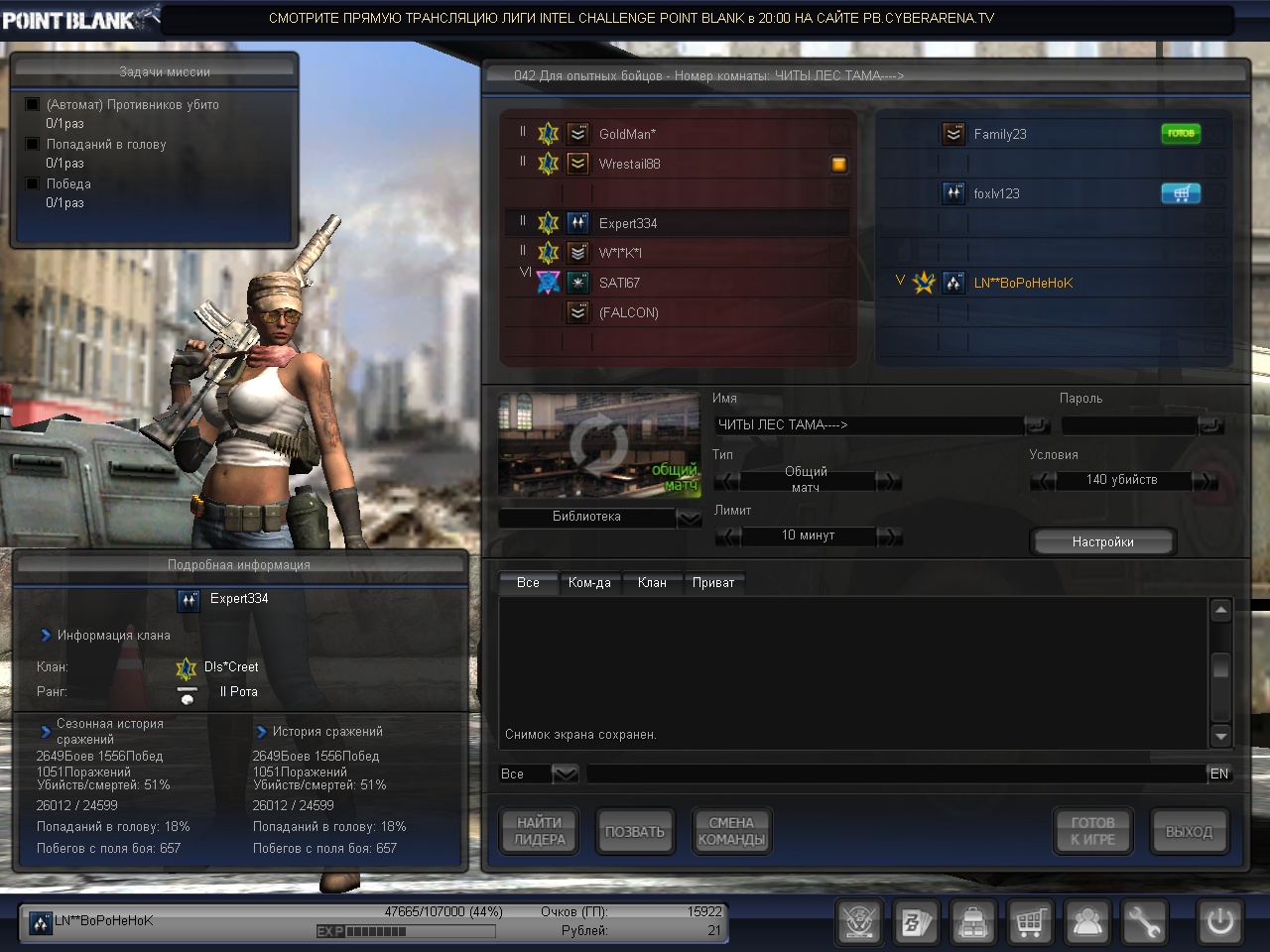
Task: Click GoldMan* clan emblem icon
Action: click(x=548, y=134)
